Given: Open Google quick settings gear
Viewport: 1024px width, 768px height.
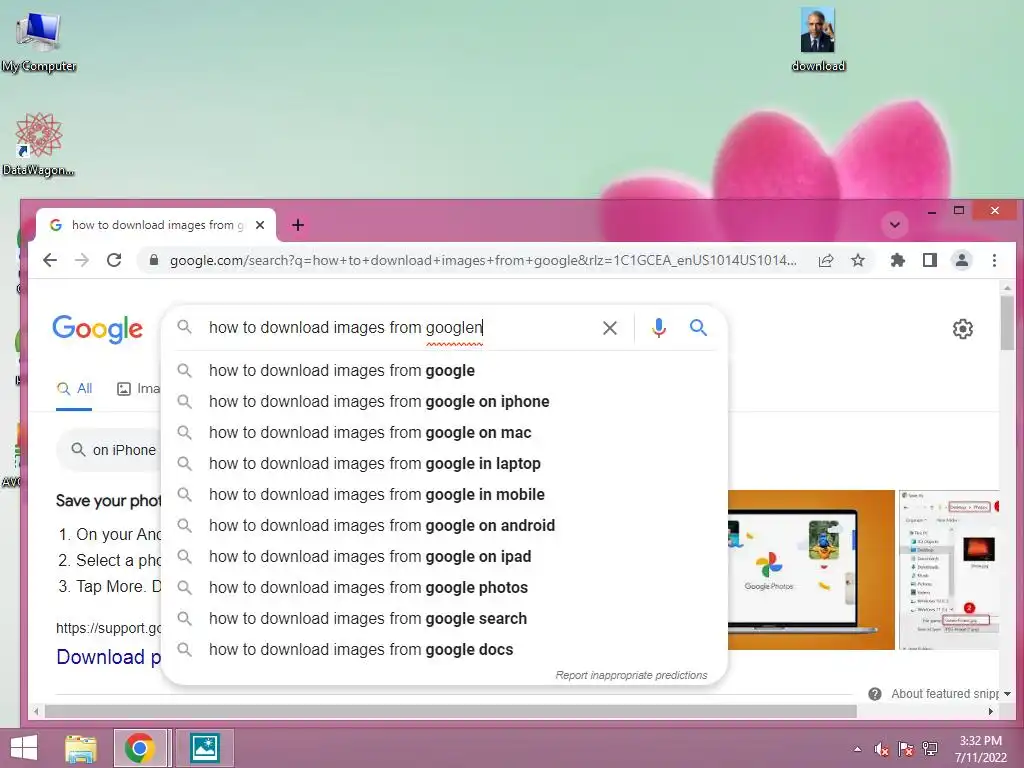Looking at the screenshot, I should [963, 328].
